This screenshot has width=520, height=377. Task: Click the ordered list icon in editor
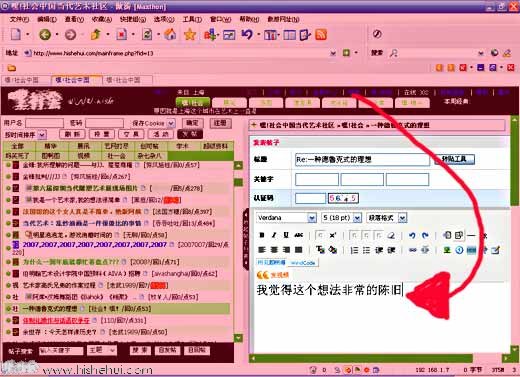354,250
